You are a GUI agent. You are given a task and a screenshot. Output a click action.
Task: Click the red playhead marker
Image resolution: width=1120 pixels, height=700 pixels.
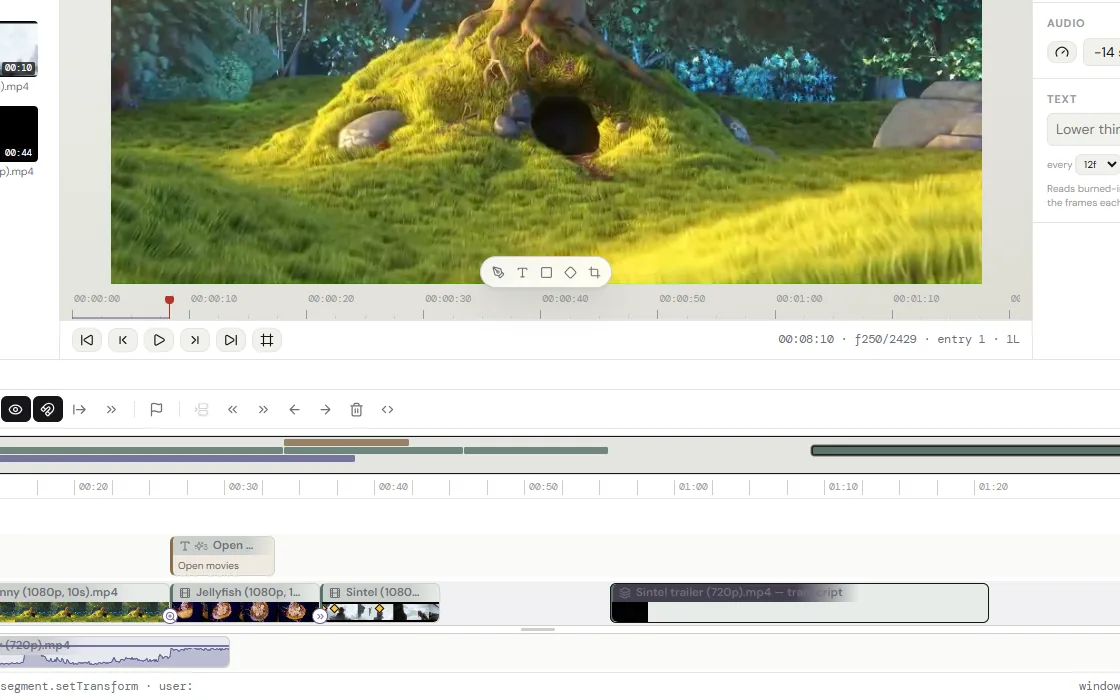click(169, 301)
